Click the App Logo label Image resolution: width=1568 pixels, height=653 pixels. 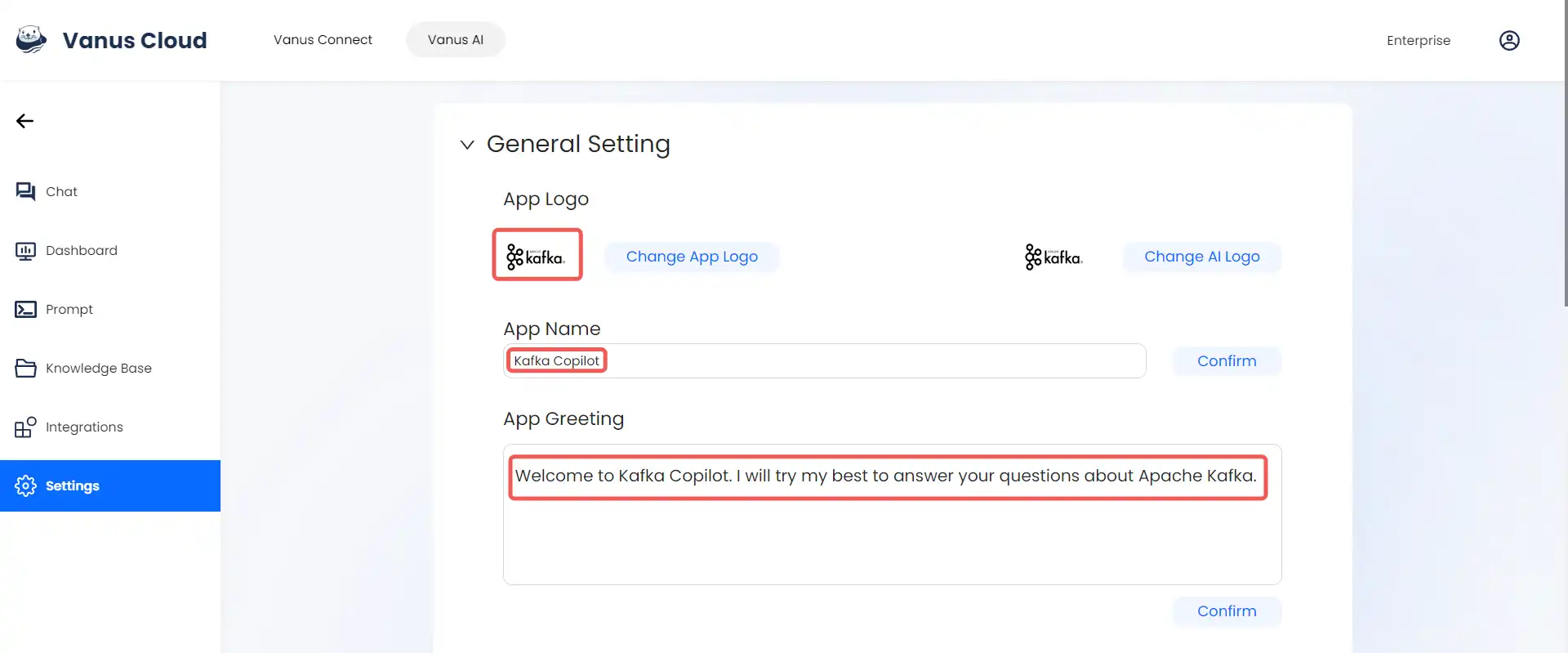pyautogui.click(x=546, y=199)
